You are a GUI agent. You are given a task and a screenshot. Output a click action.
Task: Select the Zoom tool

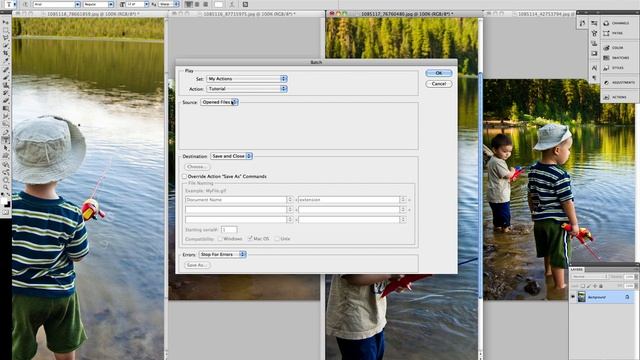click(x=6, y=187)
